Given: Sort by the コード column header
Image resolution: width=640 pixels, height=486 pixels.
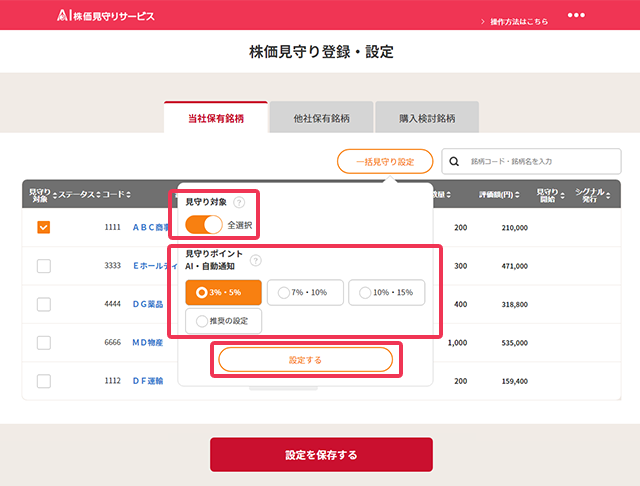Looking at the screenshot, I should (x=116, y=194).
